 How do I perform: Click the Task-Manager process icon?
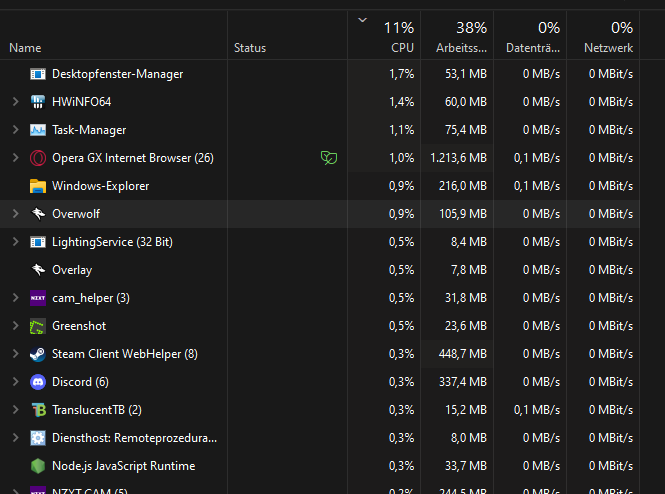coord(38,130)
